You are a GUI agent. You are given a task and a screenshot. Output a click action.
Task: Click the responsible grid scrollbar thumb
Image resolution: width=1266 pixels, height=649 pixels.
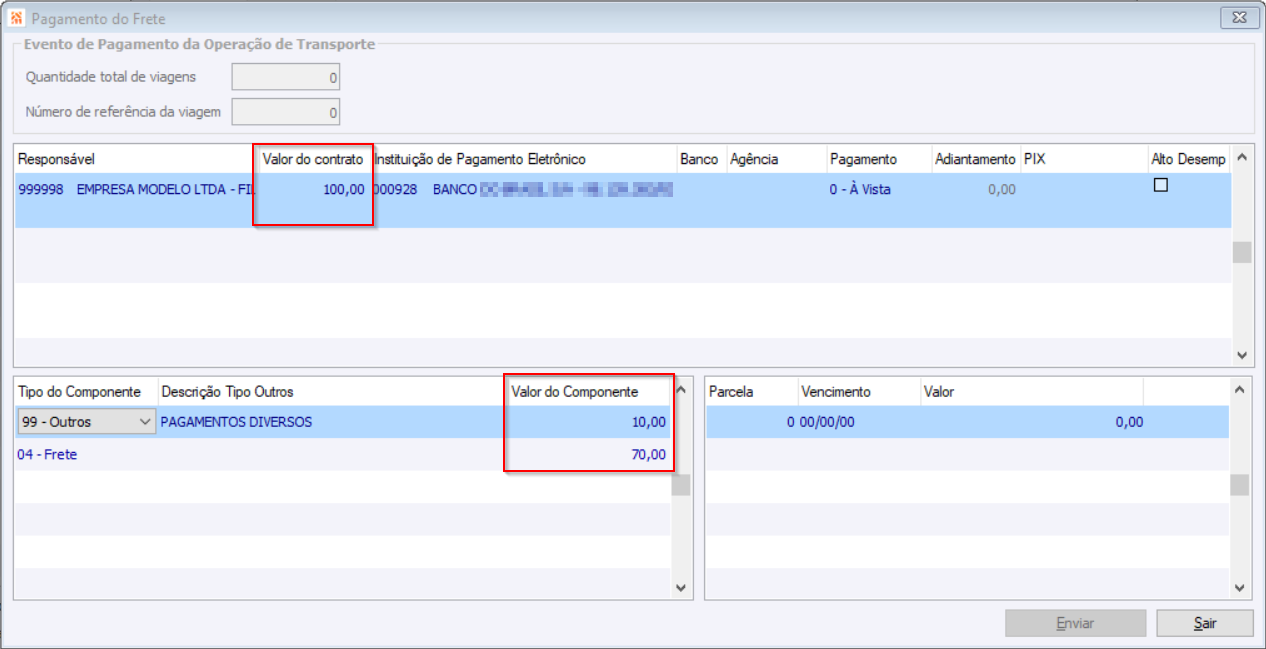pos(1242,252)
